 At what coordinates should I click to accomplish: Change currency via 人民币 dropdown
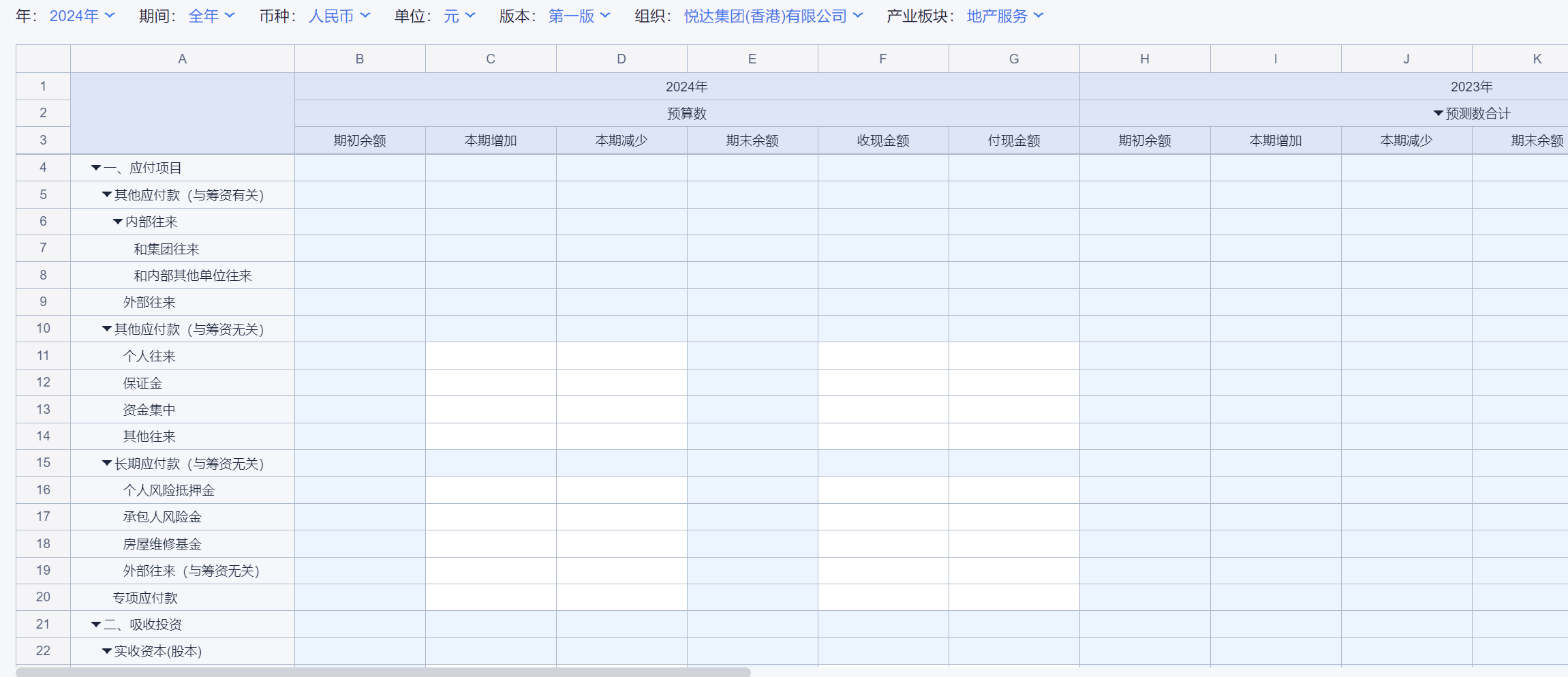tap(339, 16)
